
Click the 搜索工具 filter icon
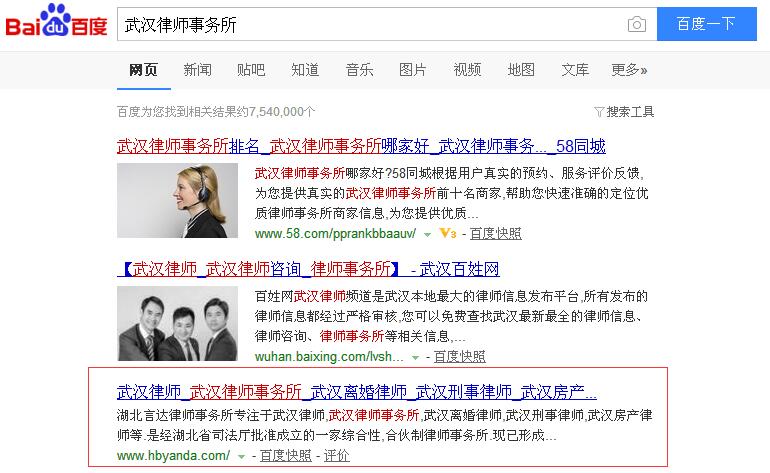point(599,111)
